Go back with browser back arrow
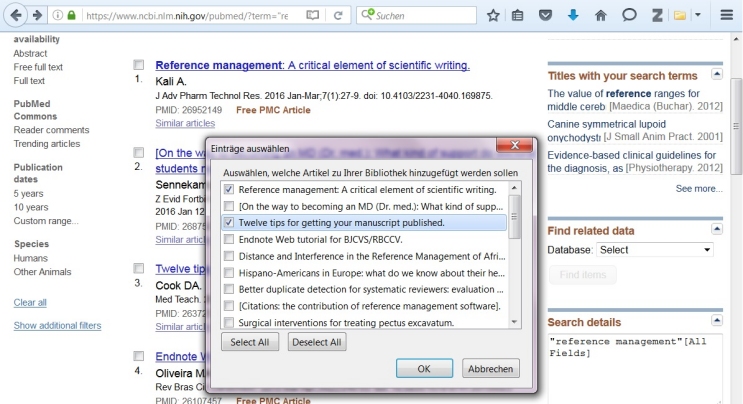The image size is (743, 404). coord(16,15)
